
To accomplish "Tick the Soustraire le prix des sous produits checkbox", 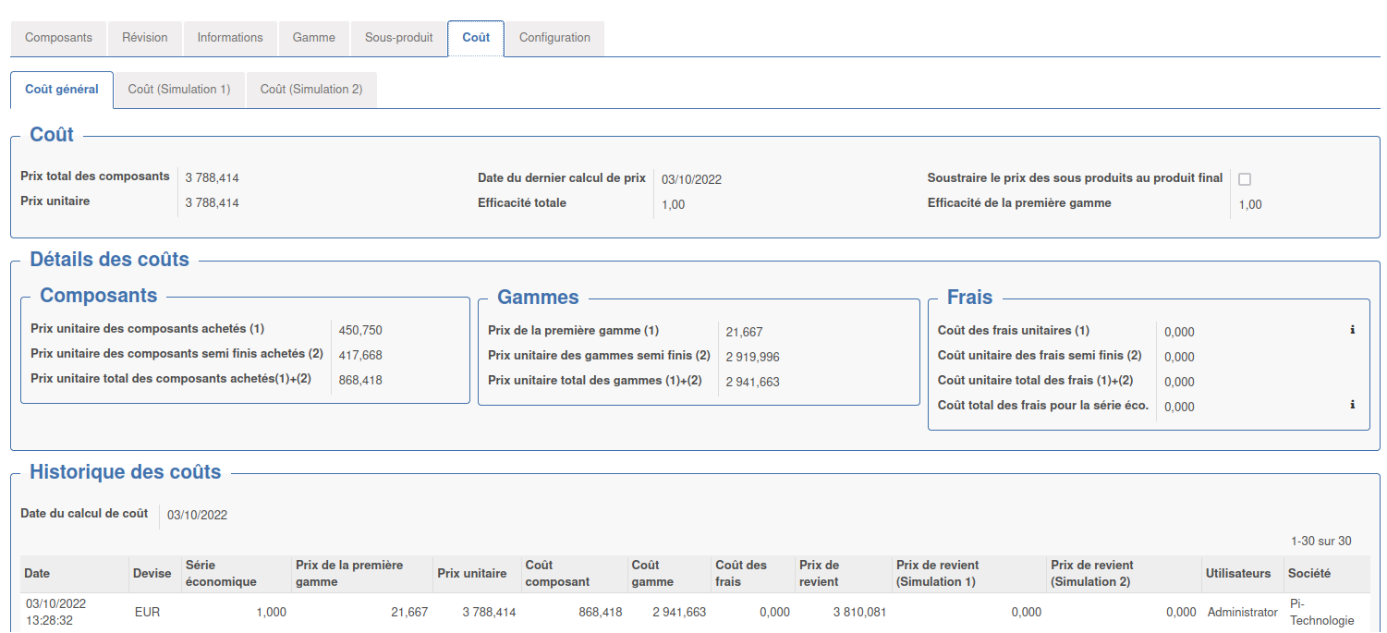I will click(x=1244, y=179).
